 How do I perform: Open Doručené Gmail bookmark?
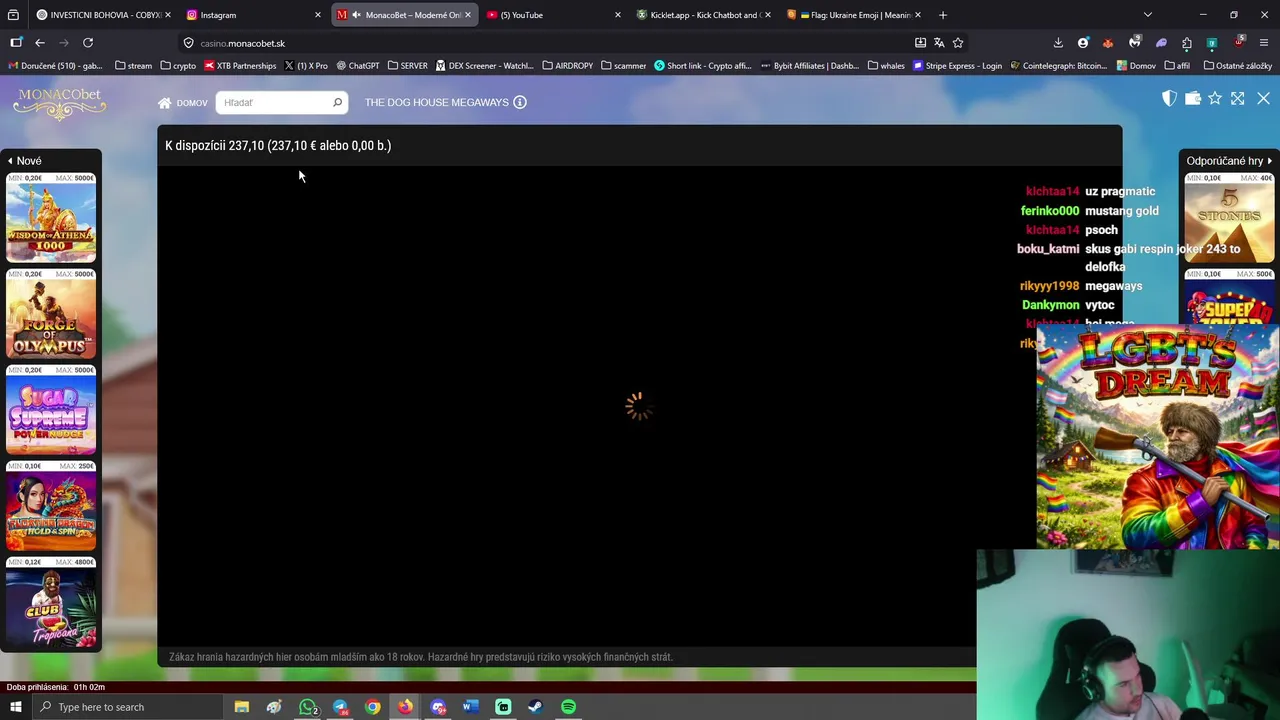pyautogui.click(x=55, y=66)
